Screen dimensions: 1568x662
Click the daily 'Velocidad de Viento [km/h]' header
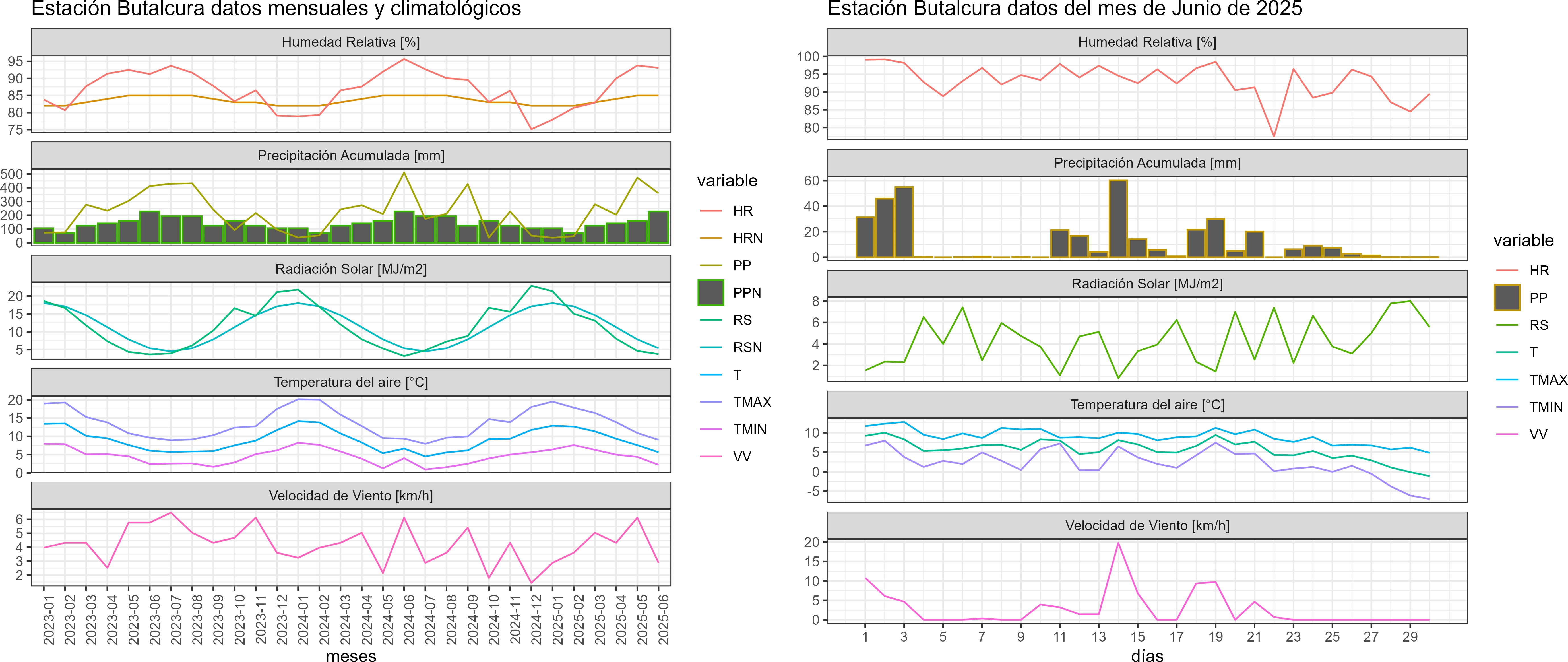[1147, 525]
